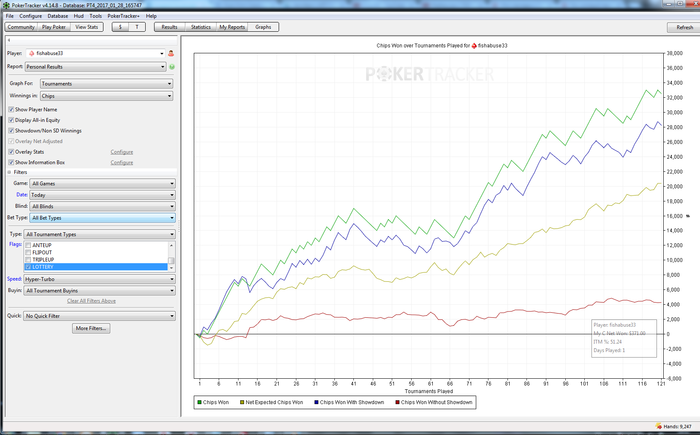Disable Display All-in Equity checkbox
The height and width of the screenshot is (435, 700).
pos(11,119)
